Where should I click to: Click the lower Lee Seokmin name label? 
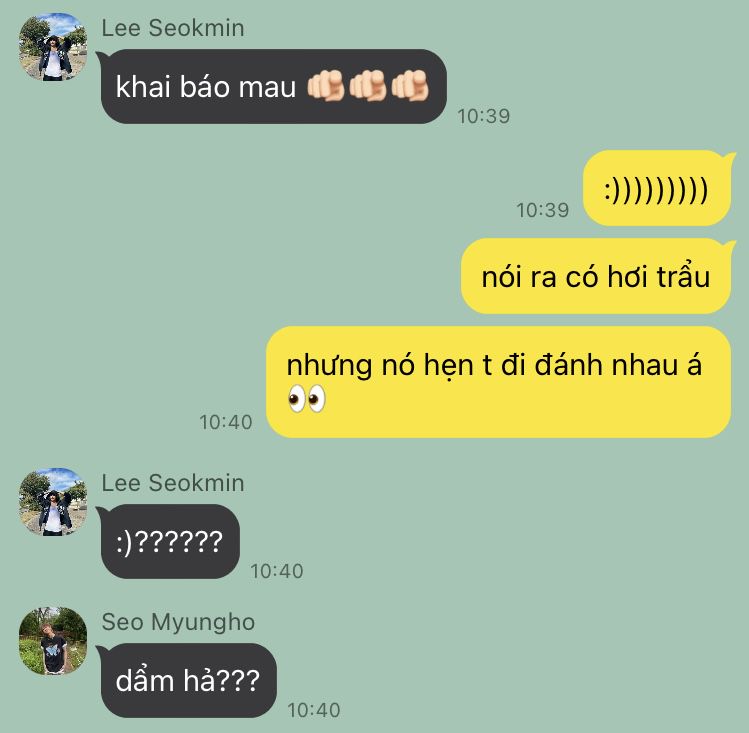[173, 483]
